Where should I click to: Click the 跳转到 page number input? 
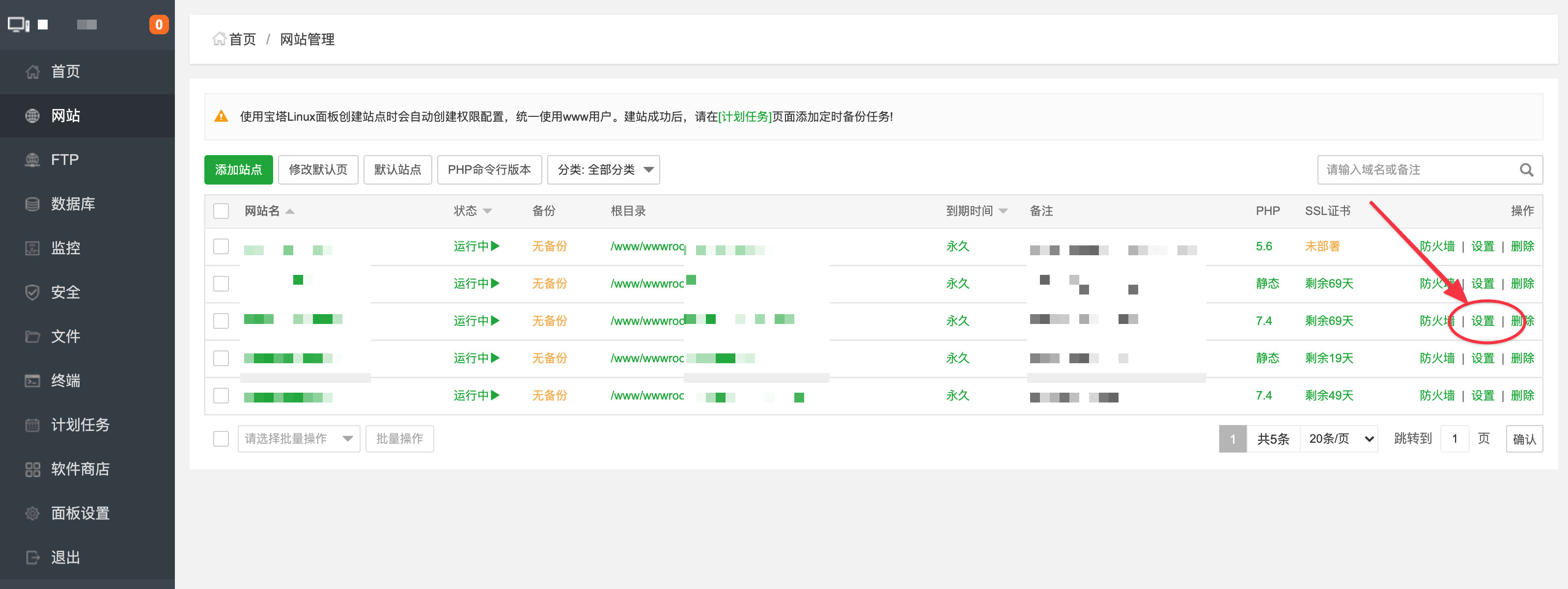pos(1455,439)
